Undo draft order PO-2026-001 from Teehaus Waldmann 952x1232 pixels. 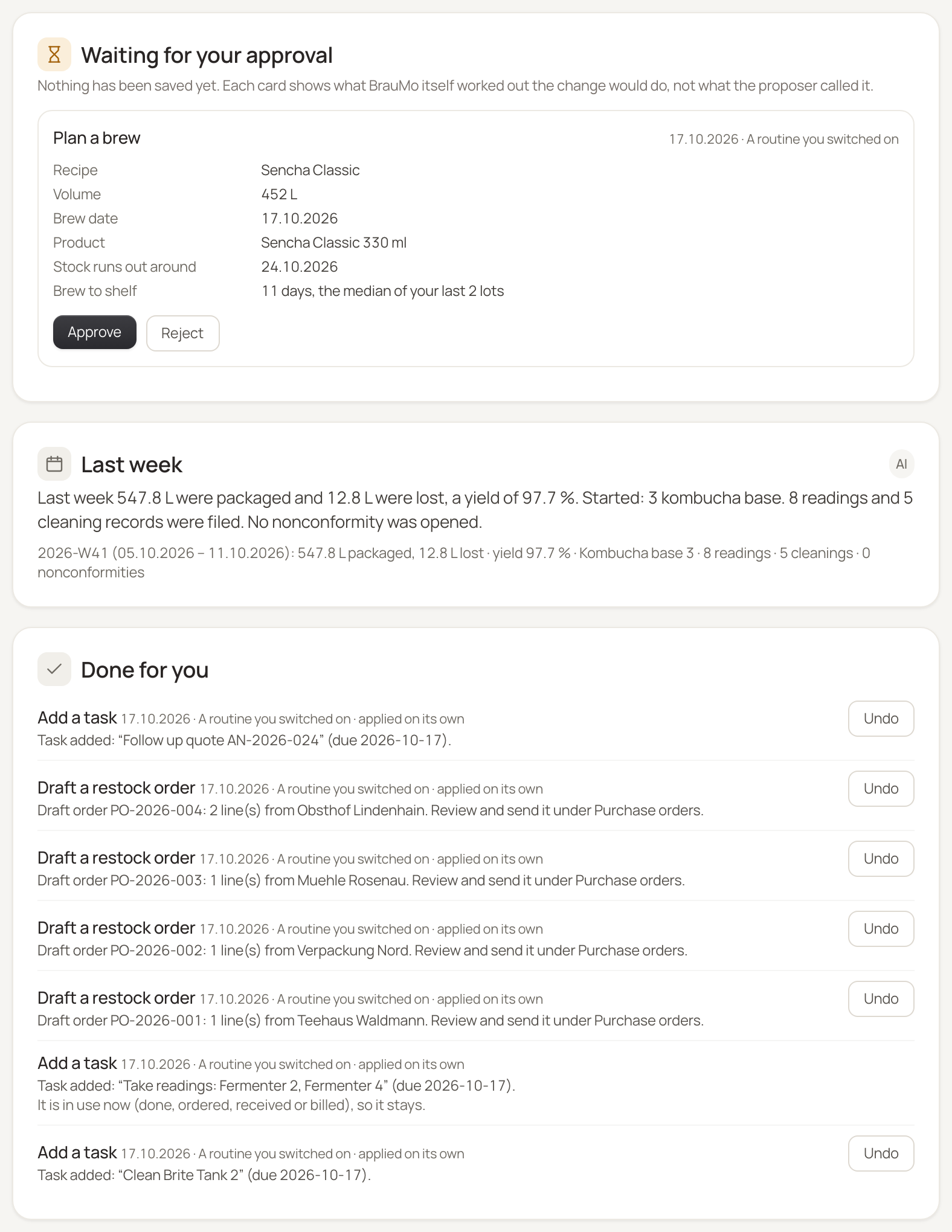click(x=881, y=999)
